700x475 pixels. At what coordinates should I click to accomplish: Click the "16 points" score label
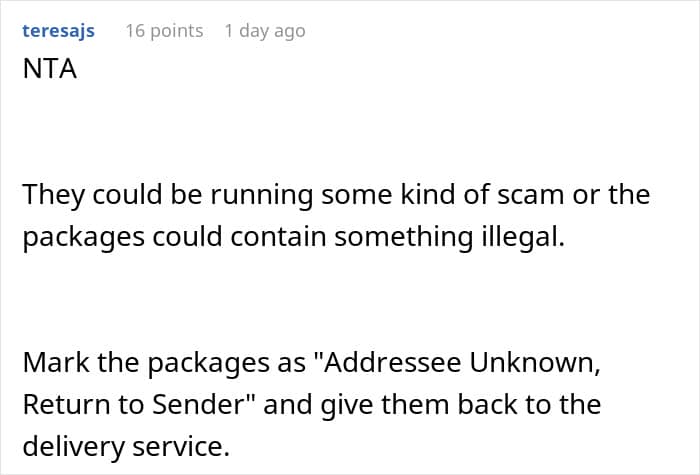164,31
